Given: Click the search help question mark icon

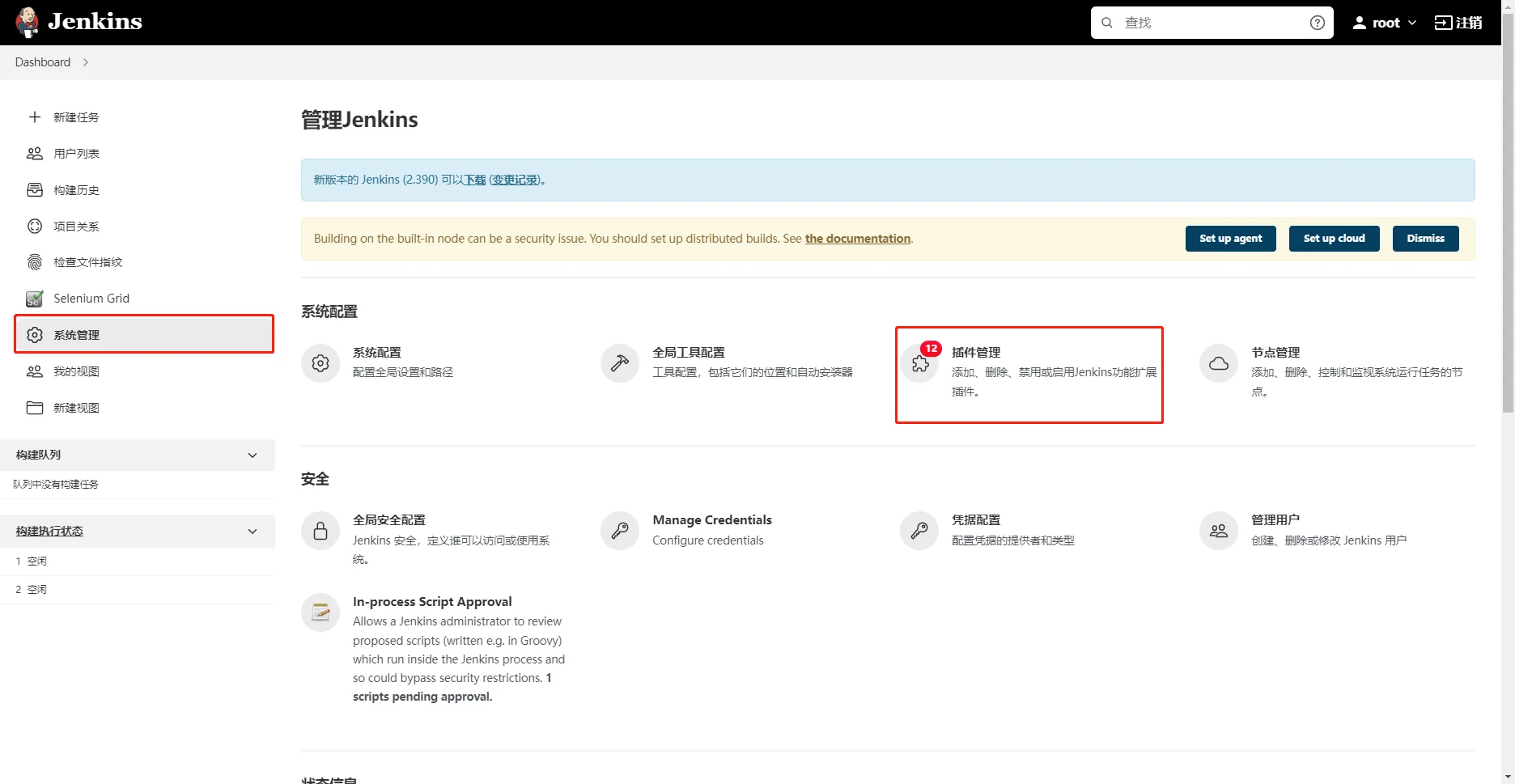Looking at the screenshot, I should pos(1317,23).
